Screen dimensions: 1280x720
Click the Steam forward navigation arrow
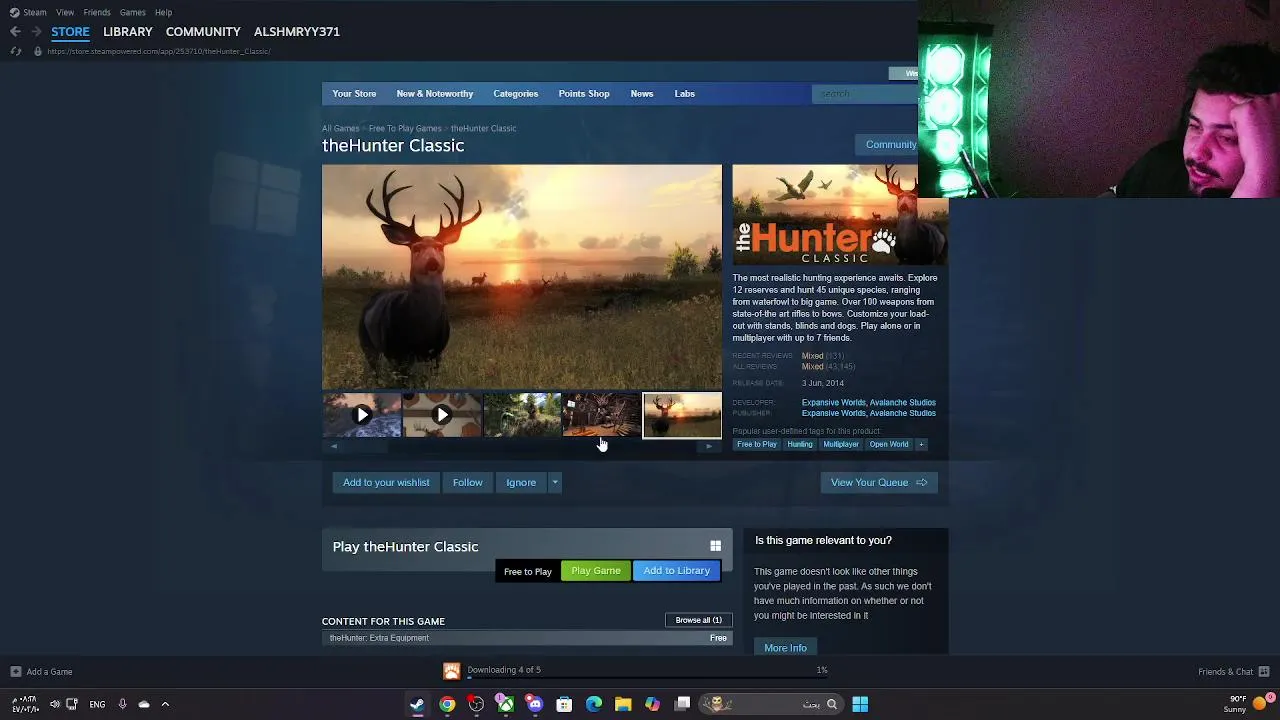(36, 32)
